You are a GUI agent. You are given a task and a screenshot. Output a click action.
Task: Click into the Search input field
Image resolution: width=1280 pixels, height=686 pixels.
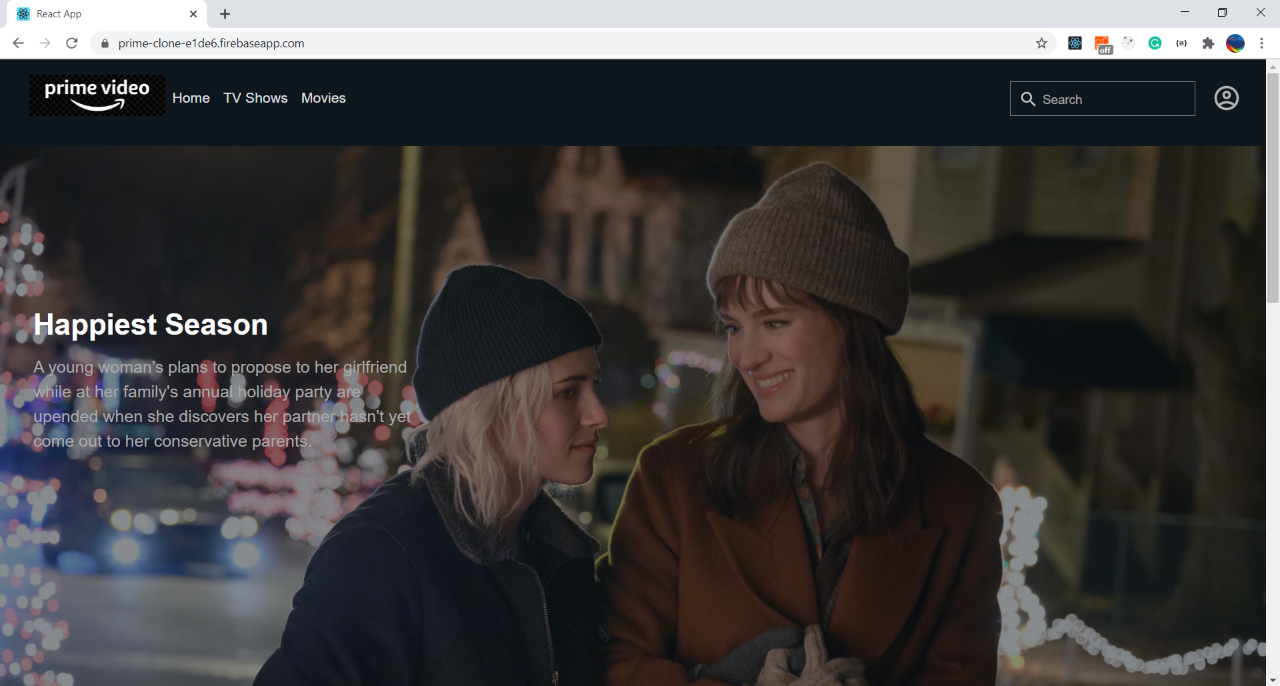1102,99
